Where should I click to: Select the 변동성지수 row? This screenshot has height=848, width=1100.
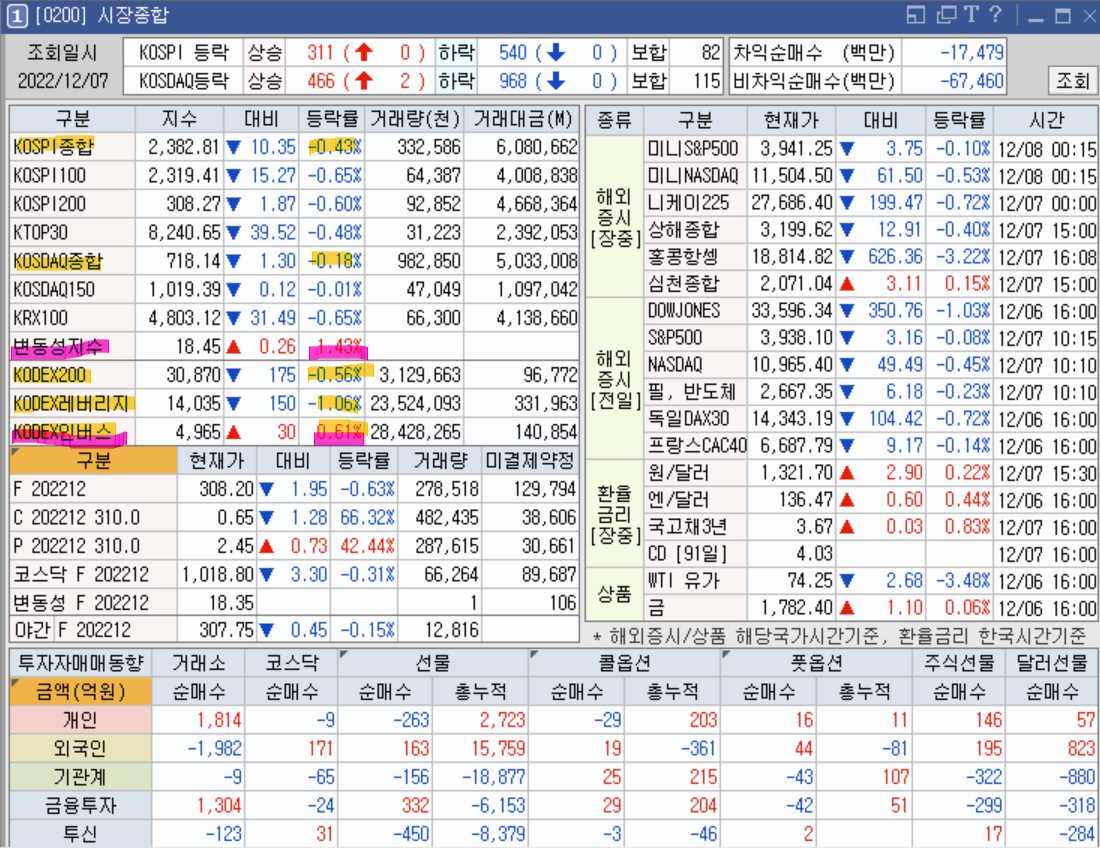(x=295, y=346)
